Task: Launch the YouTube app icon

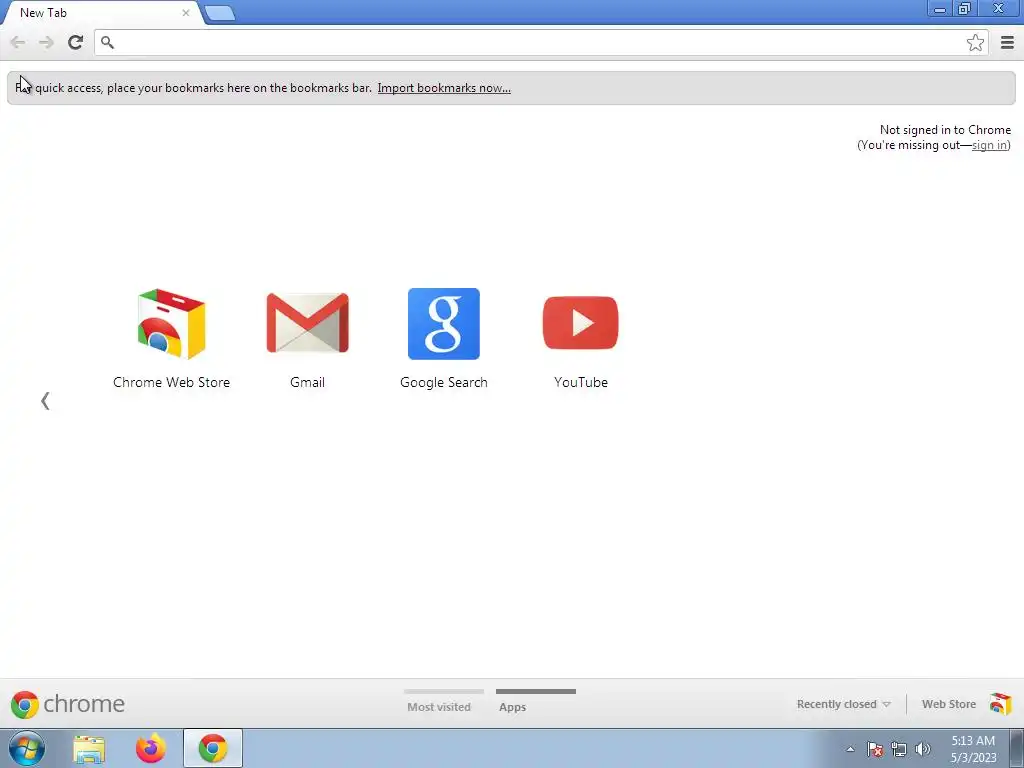Action: click(581, 323)
